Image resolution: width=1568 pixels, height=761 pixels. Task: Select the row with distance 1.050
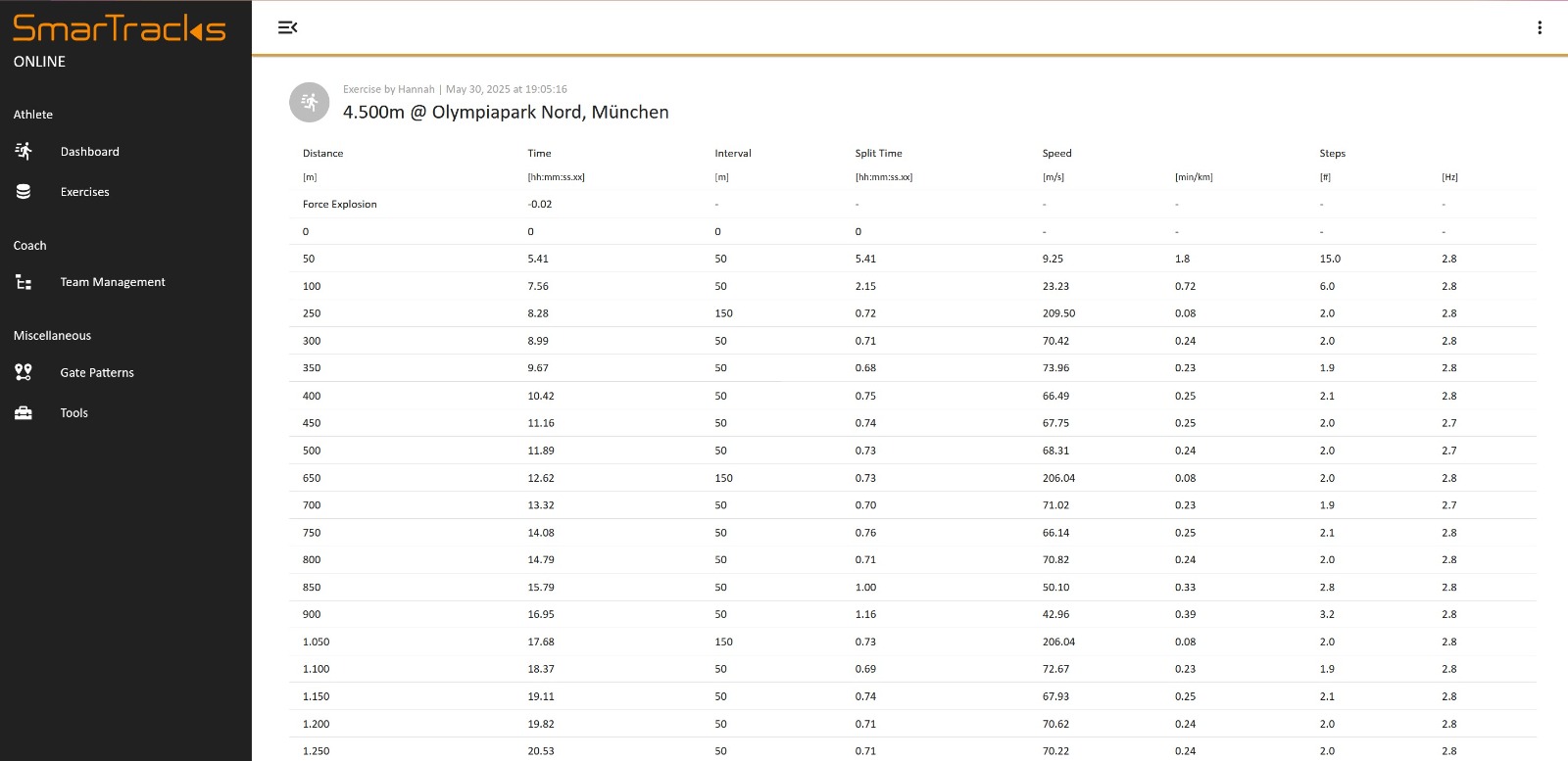coord(316,642)
